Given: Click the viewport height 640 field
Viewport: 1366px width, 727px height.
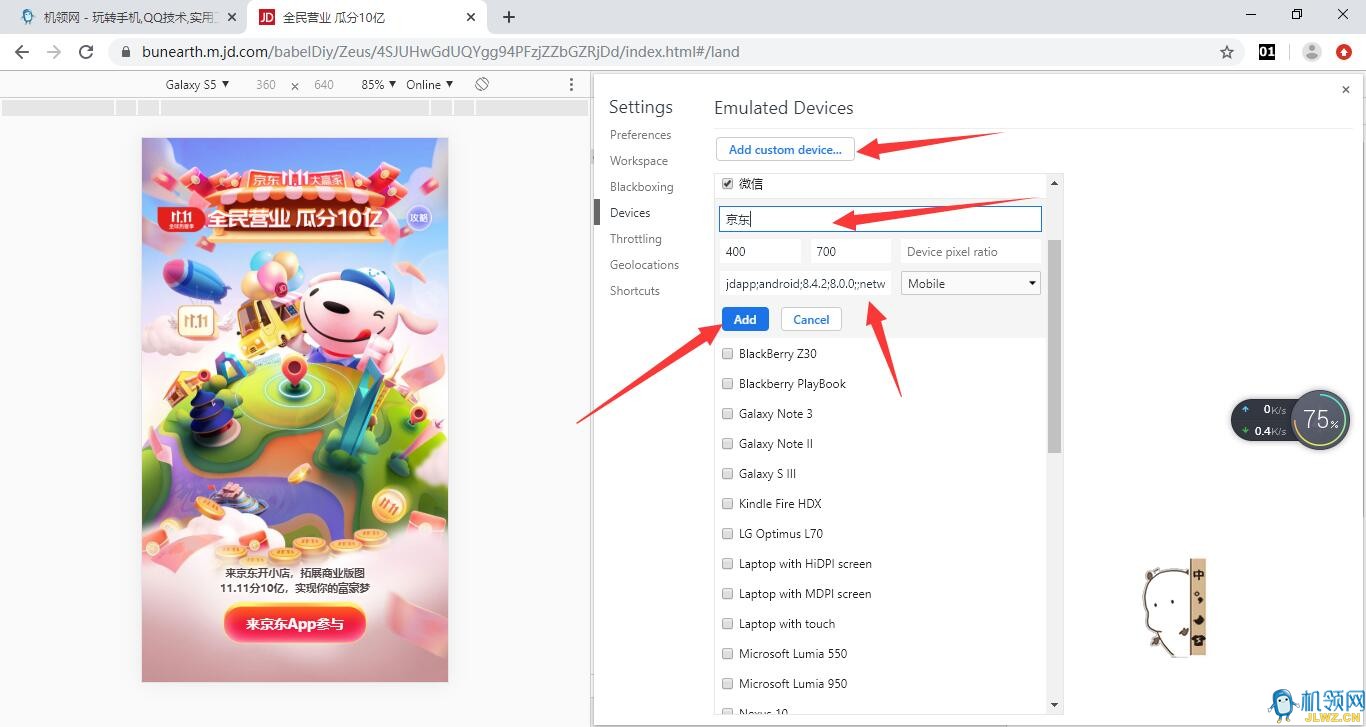Looking at the screenshot, I should pos(324,85).
